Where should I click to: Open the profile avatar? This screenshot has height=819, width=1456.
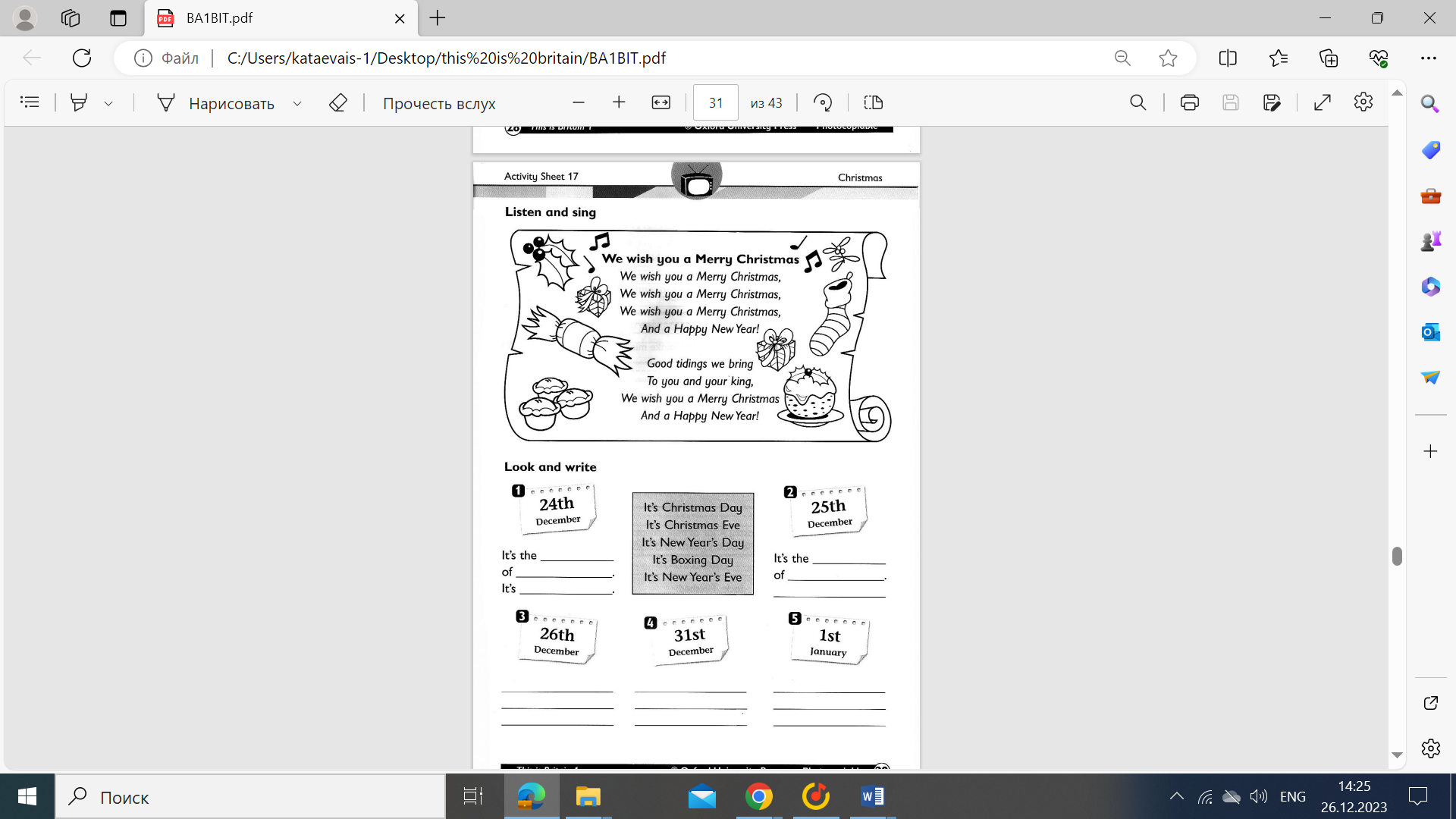click(x=25, y=18)
